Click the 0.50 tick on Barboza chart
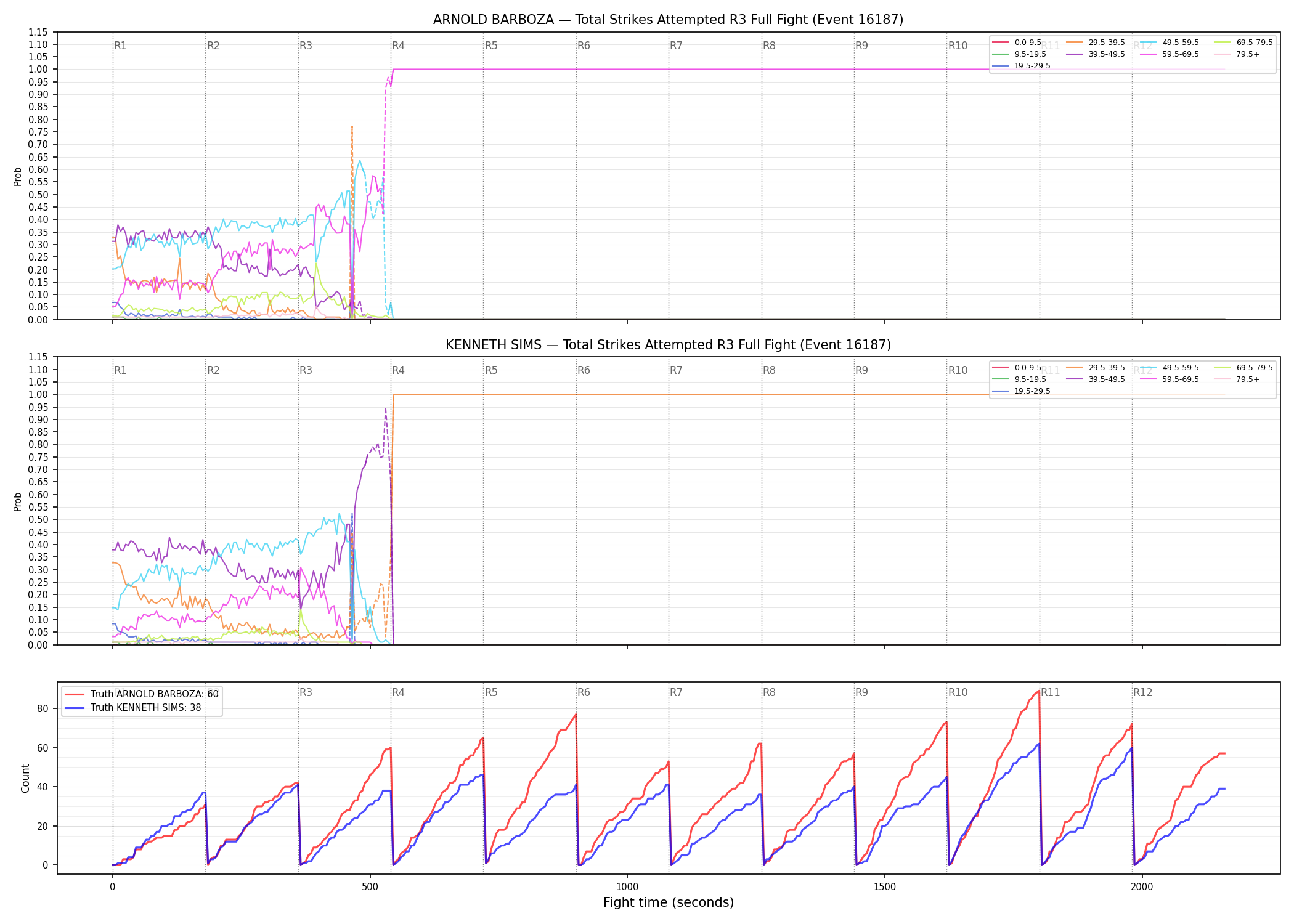Screen dimensions: 1294x924 (x=38, y=195)
